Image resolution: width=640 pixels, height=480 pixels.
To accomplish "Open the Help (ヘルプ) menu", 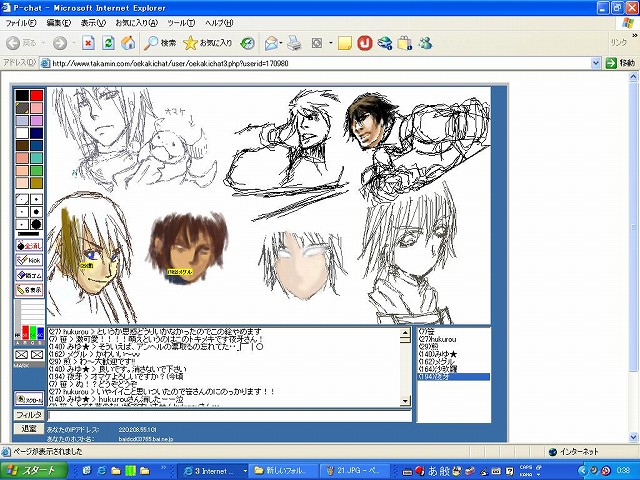I will 219,23.
